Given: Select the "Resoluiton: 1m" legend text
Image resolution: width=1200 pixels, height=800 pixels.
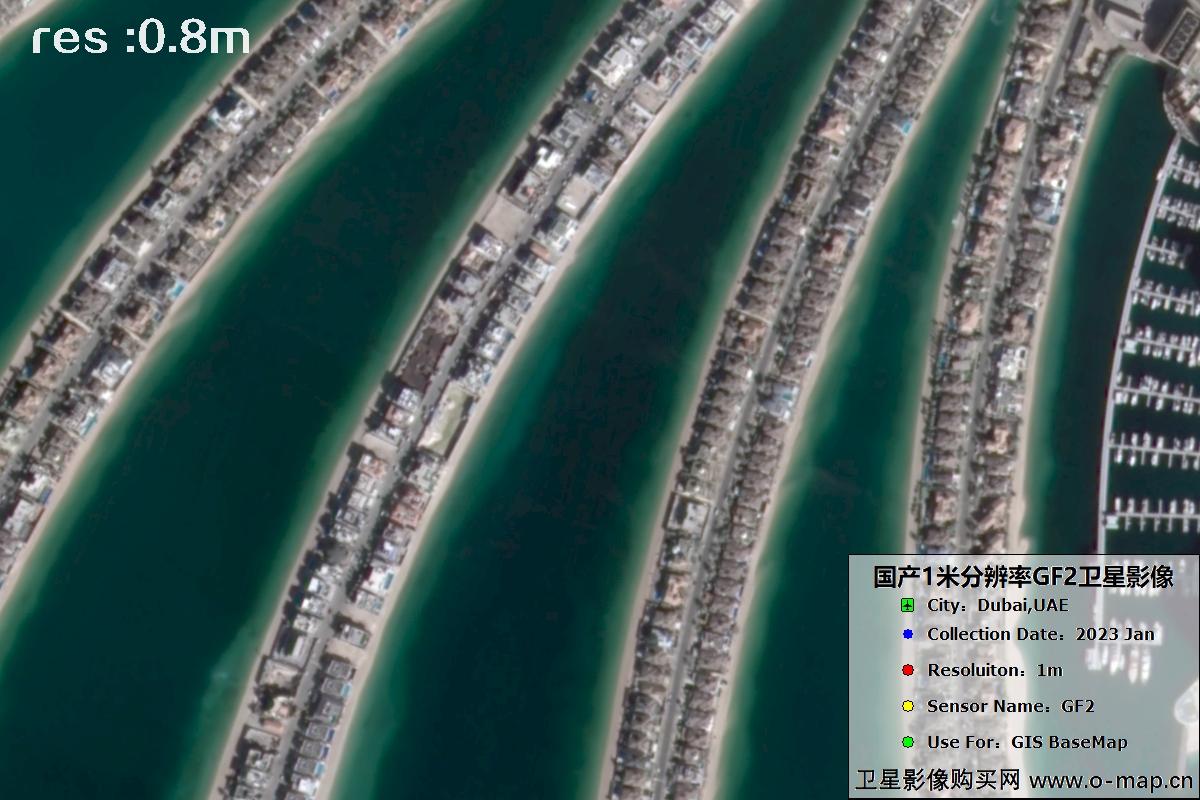Looking at the screenshot, I should [994, 670].
